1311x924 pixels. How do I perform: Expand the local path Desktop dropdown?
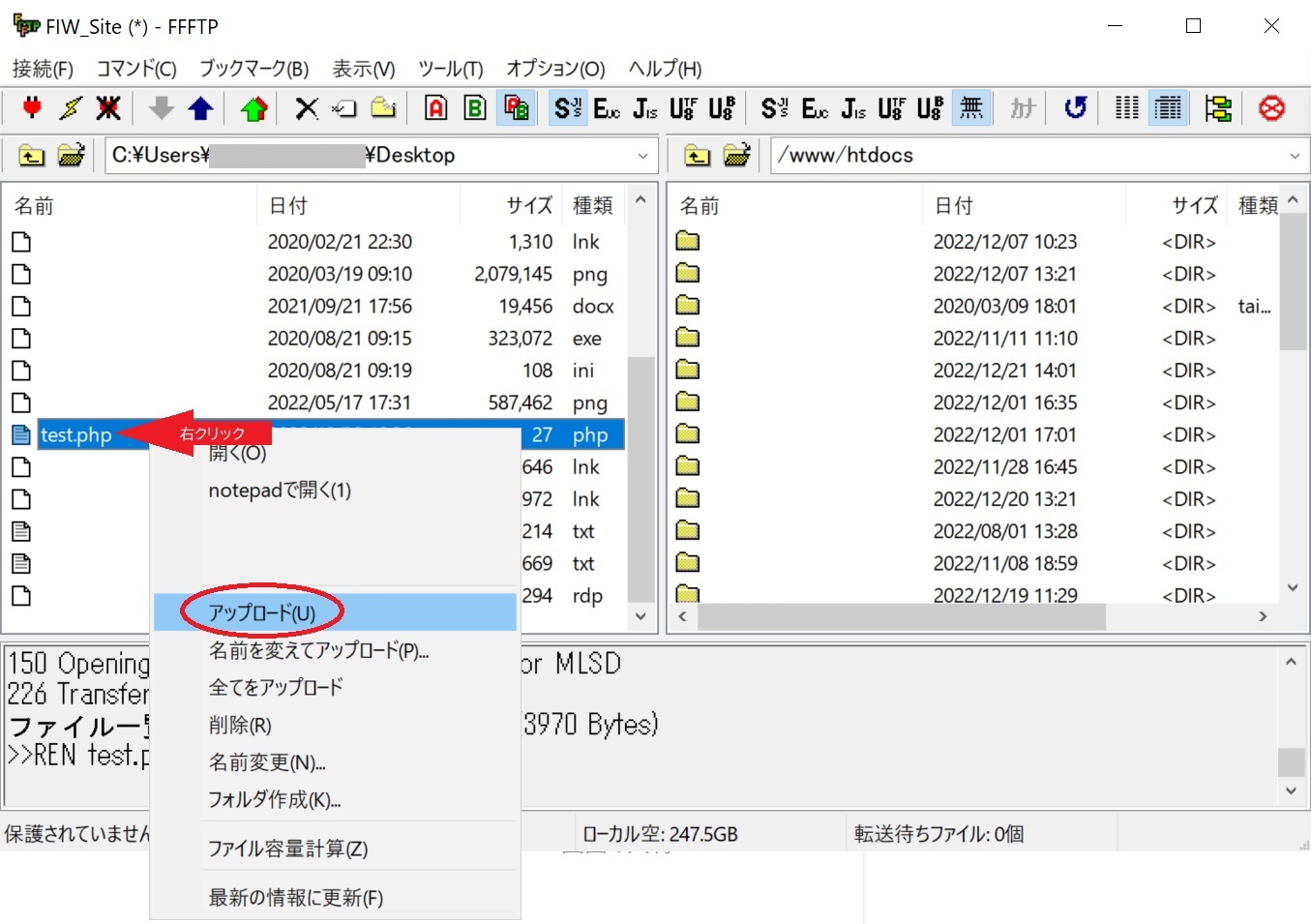tap(643, 156)
